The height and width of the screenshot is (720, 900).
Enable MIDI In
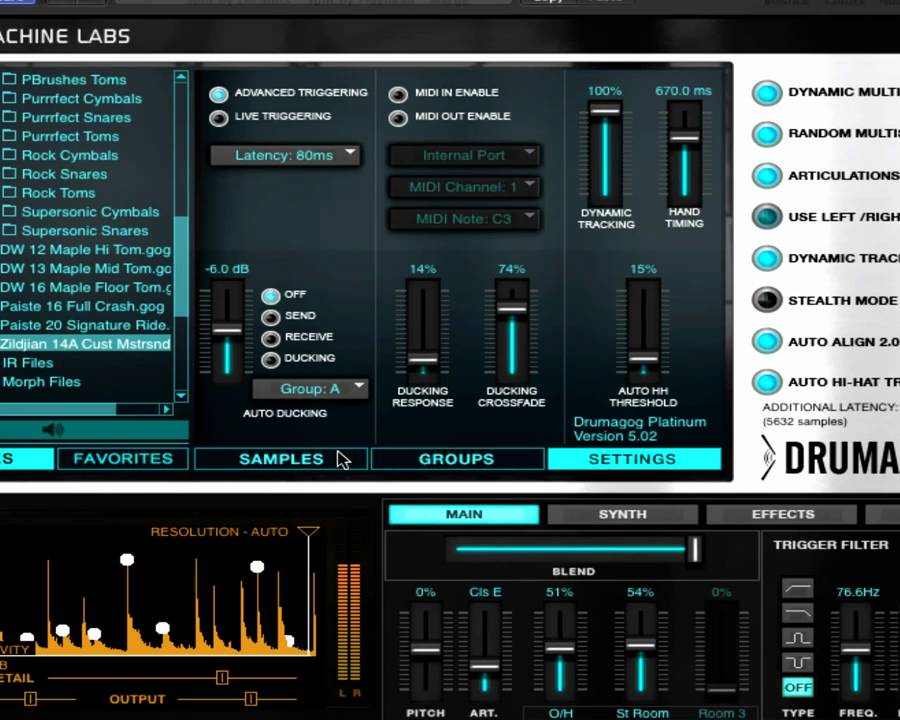(x=398, y=94)
